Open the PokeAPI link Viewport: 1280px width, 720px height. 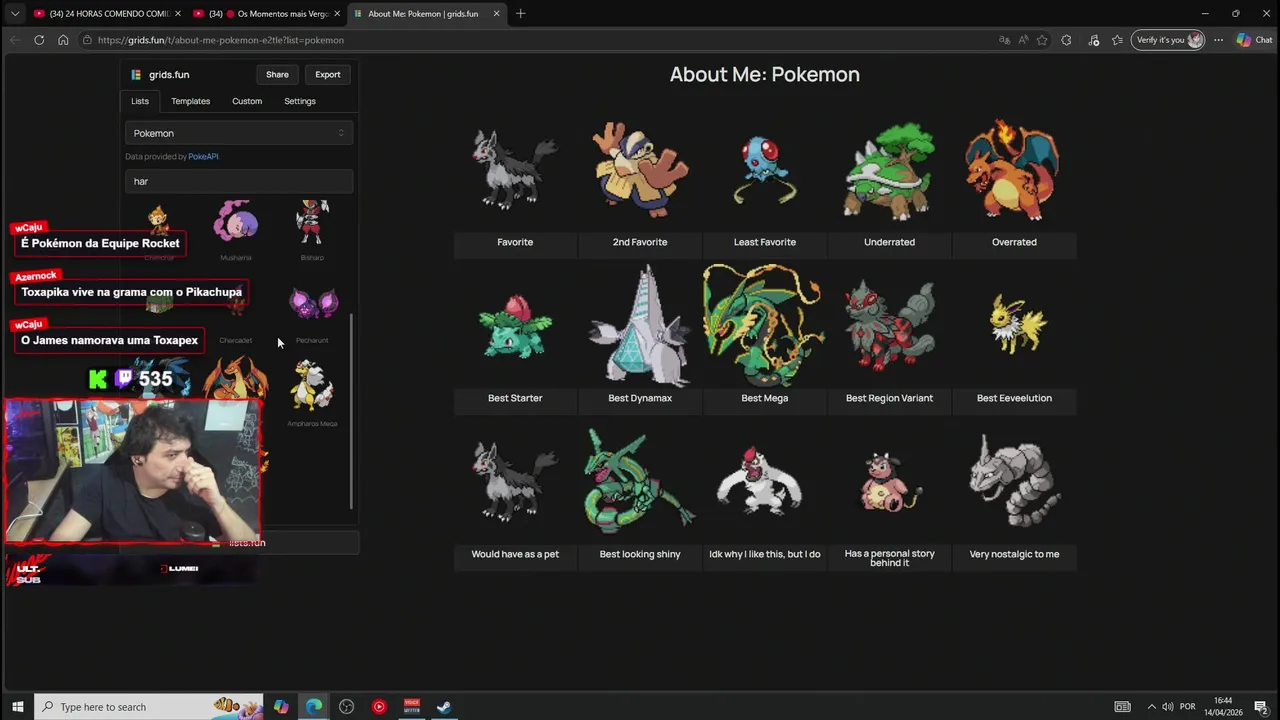[x=203, y=157]
